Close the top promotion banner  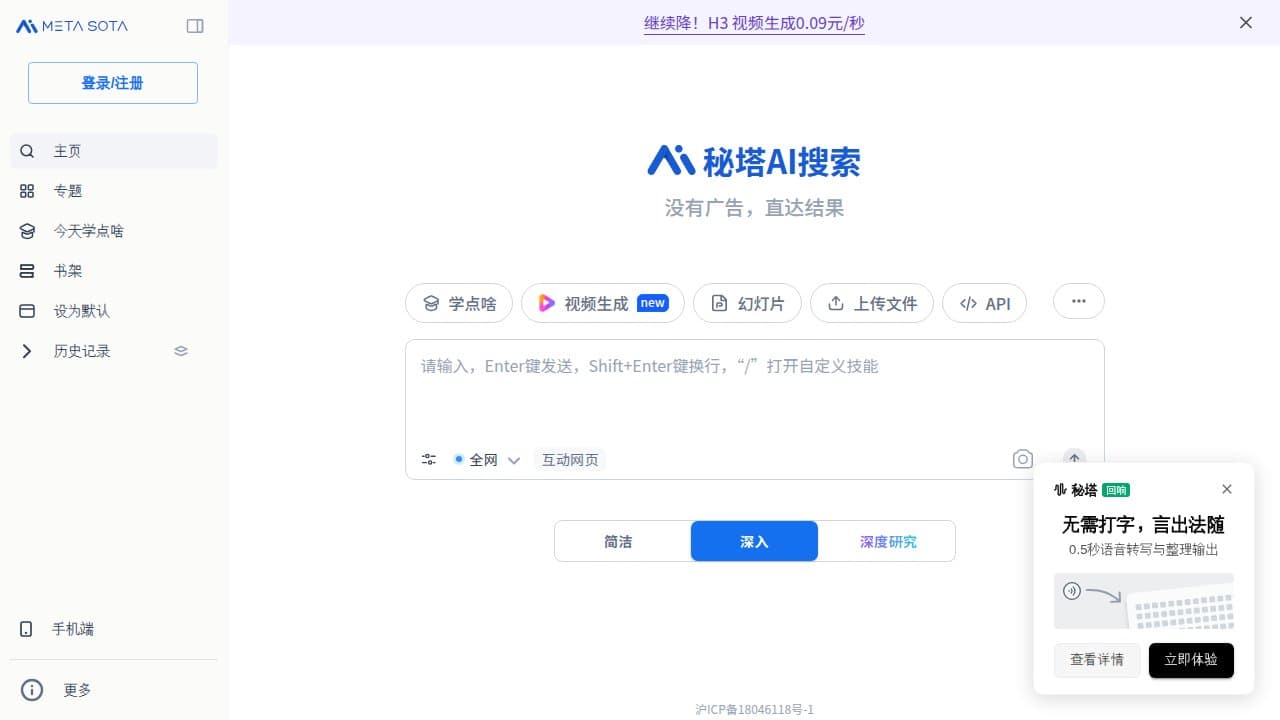pos(1246,22)
